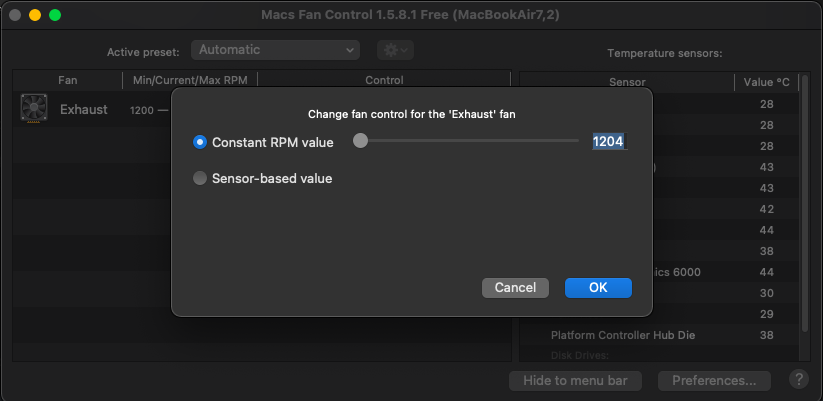The image size is (823, 401).
Task: Click the Sensor column header
Action: (627, 82)
